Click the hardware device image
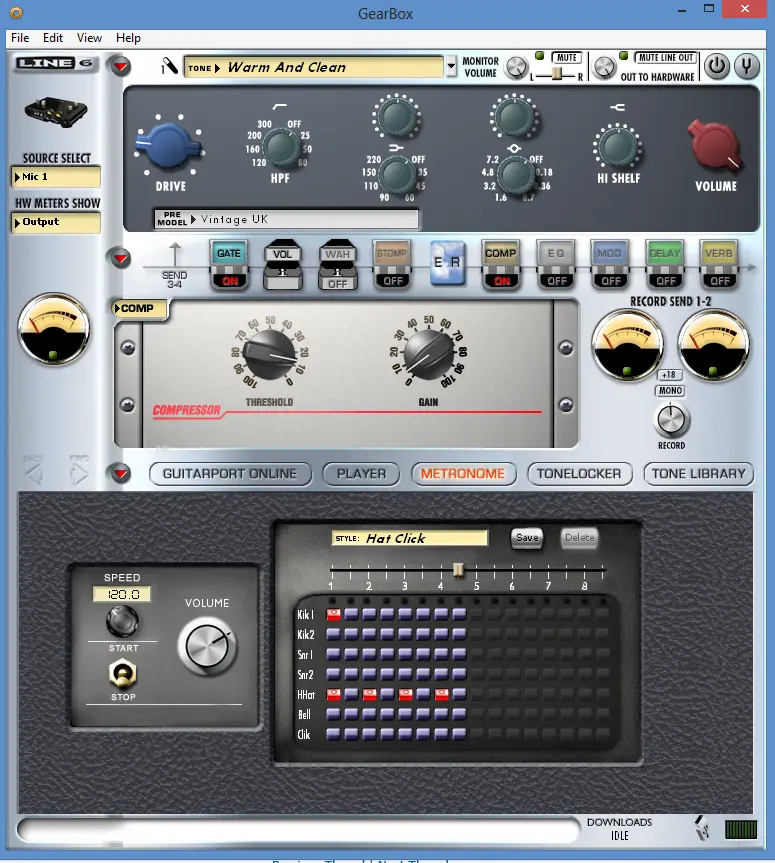 click(56, 112)
